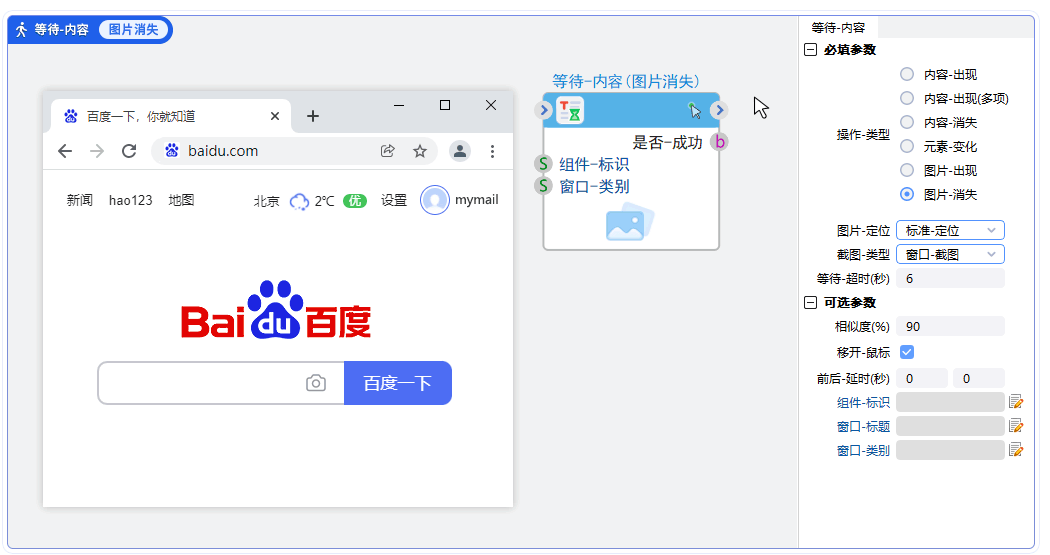Click the second 前后-延时 input field
Viewport: 1050px width, 555px height.
coord(979,379)
